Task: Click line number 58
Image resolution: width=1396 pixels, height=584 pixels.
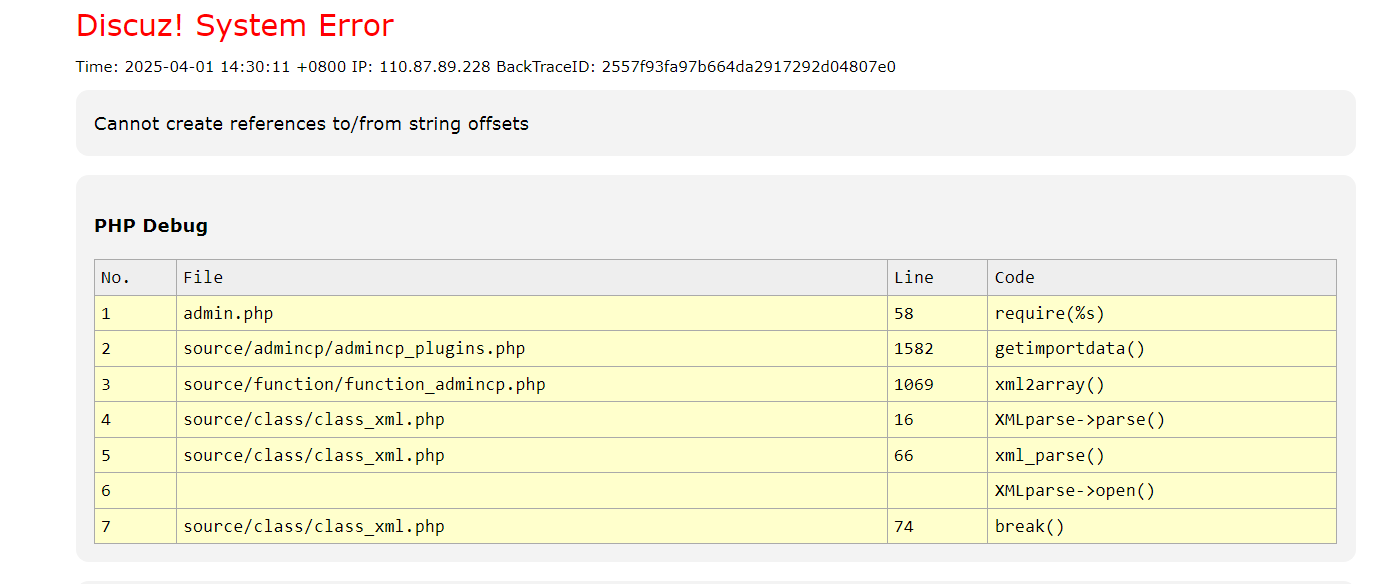Action: click(x=904, y=314)
